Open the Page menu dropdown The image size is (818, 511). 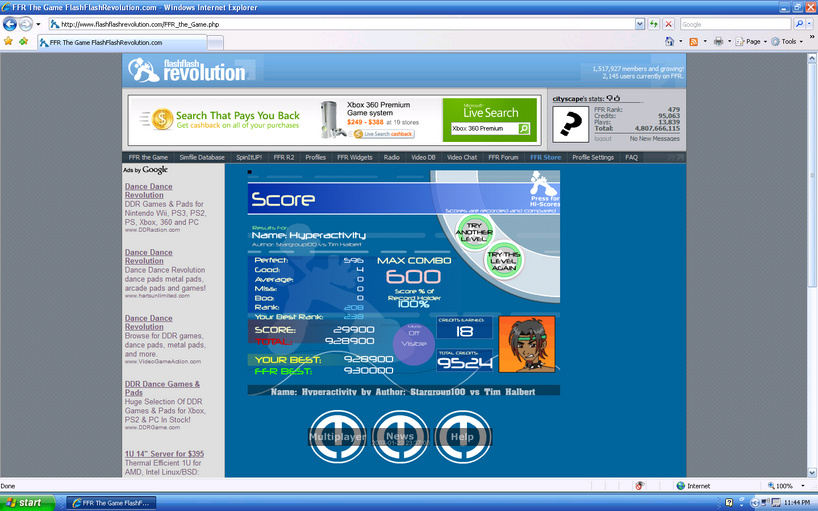[x=751, y=42]
